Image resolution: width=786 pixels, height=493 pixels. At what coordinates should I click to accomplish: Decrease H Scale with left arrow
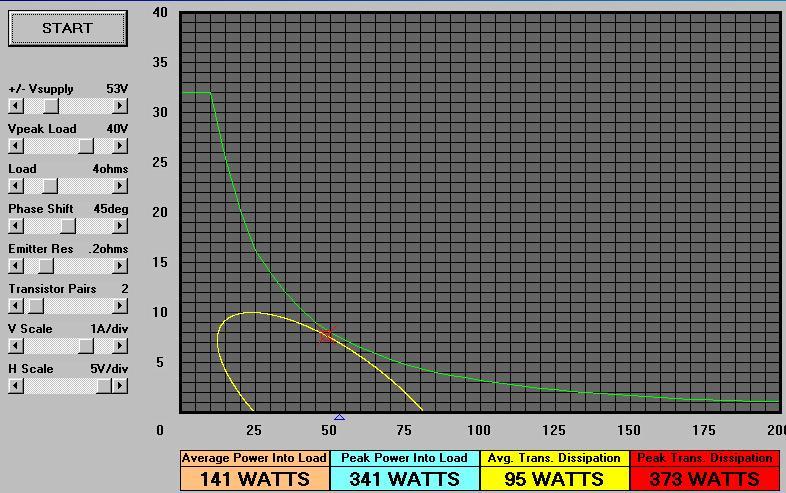click(16, 386)
